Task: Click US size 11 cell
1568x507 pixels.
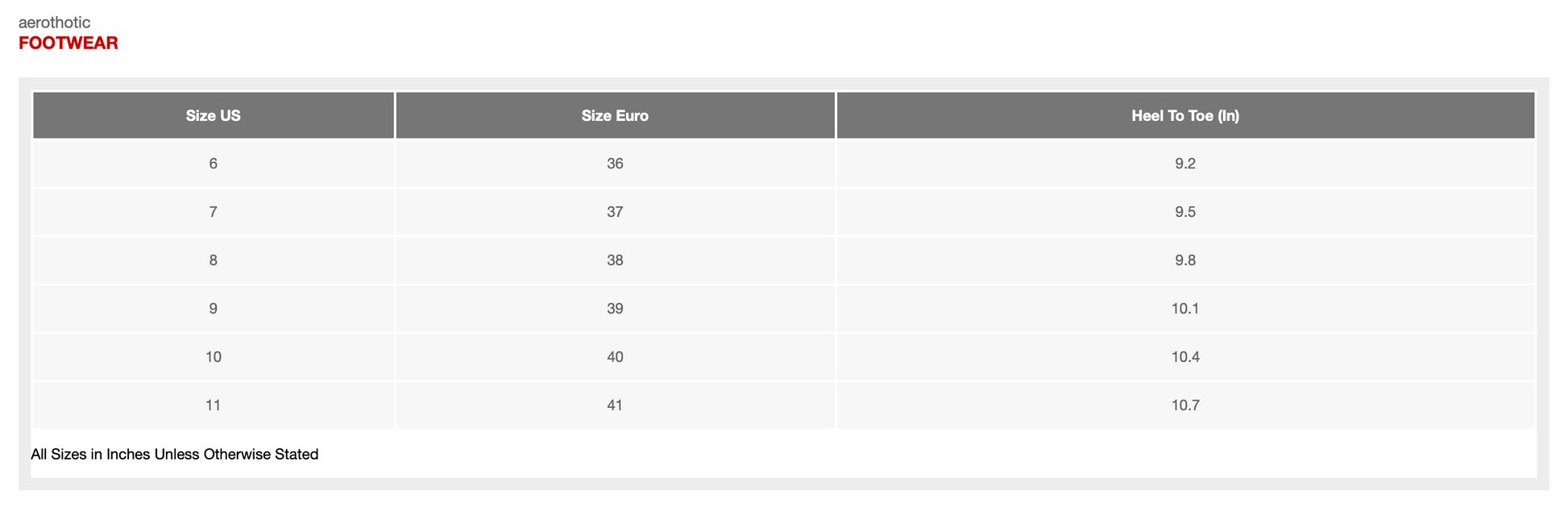Action: (214, 405)
